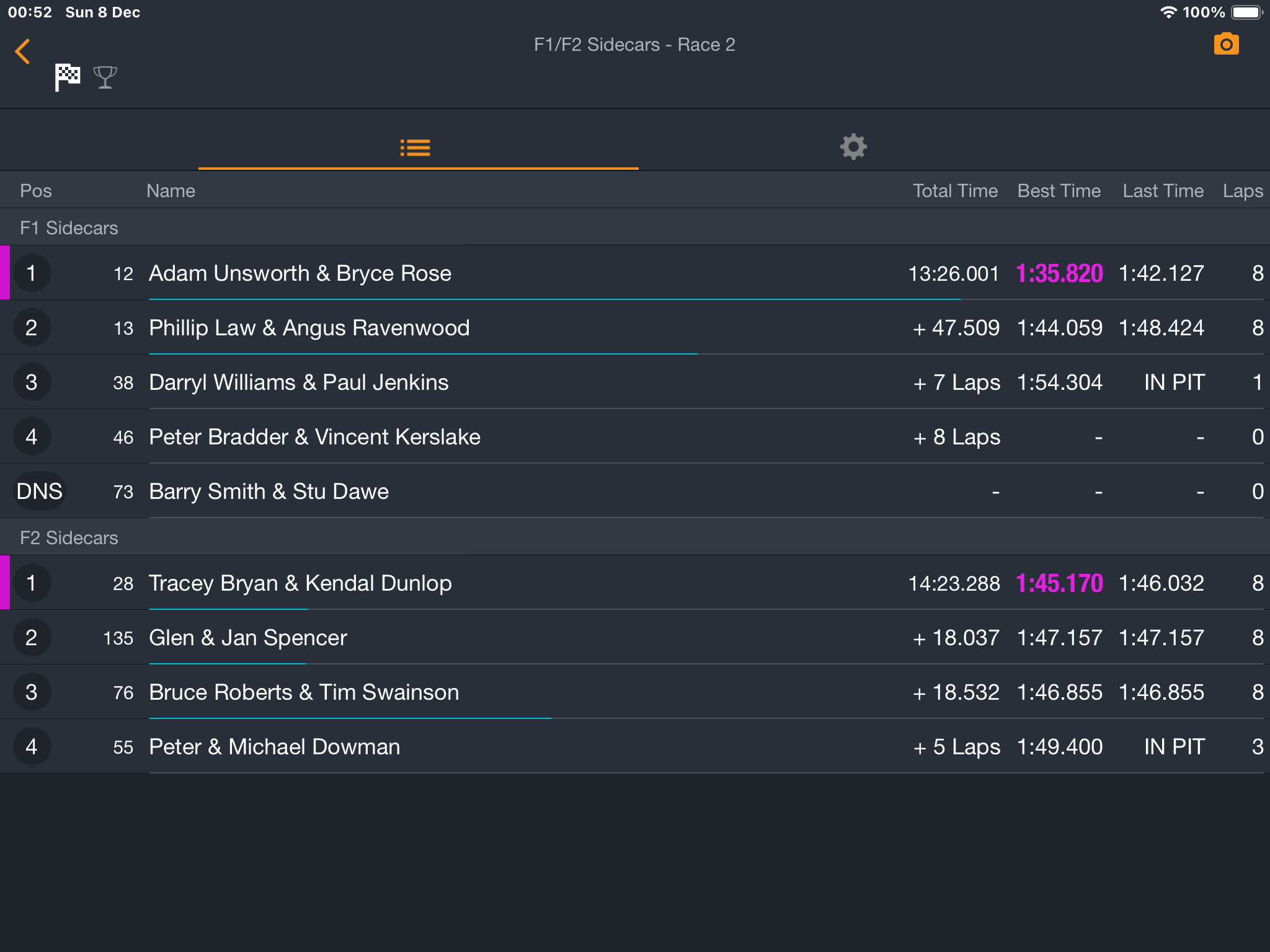Click IN PIT status for Darryl Williams
The width and height of the screenshot is (1270, 952).
click(x=1175, y=382)
